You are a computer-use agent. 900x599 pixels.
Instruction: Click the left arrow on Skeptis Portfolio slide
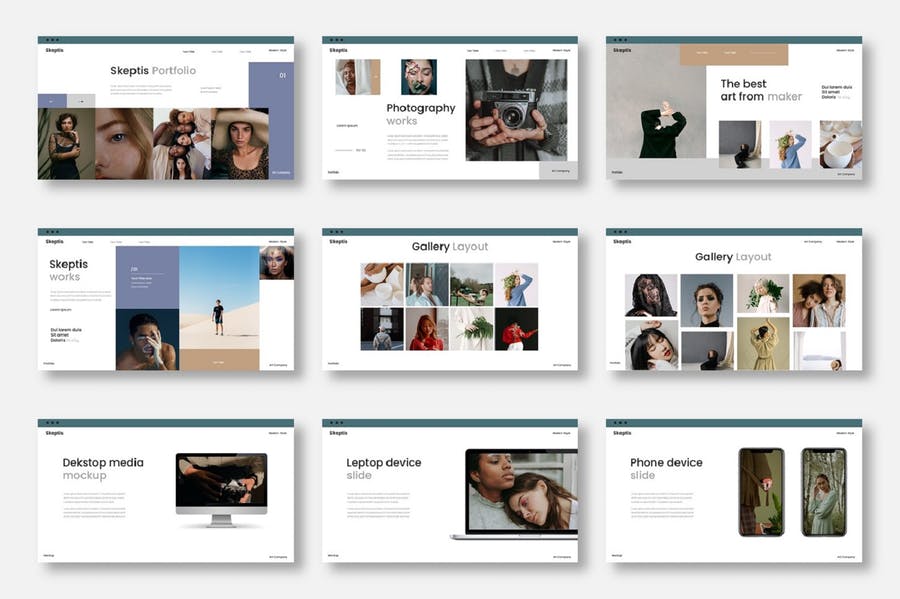tap(52, 101)
